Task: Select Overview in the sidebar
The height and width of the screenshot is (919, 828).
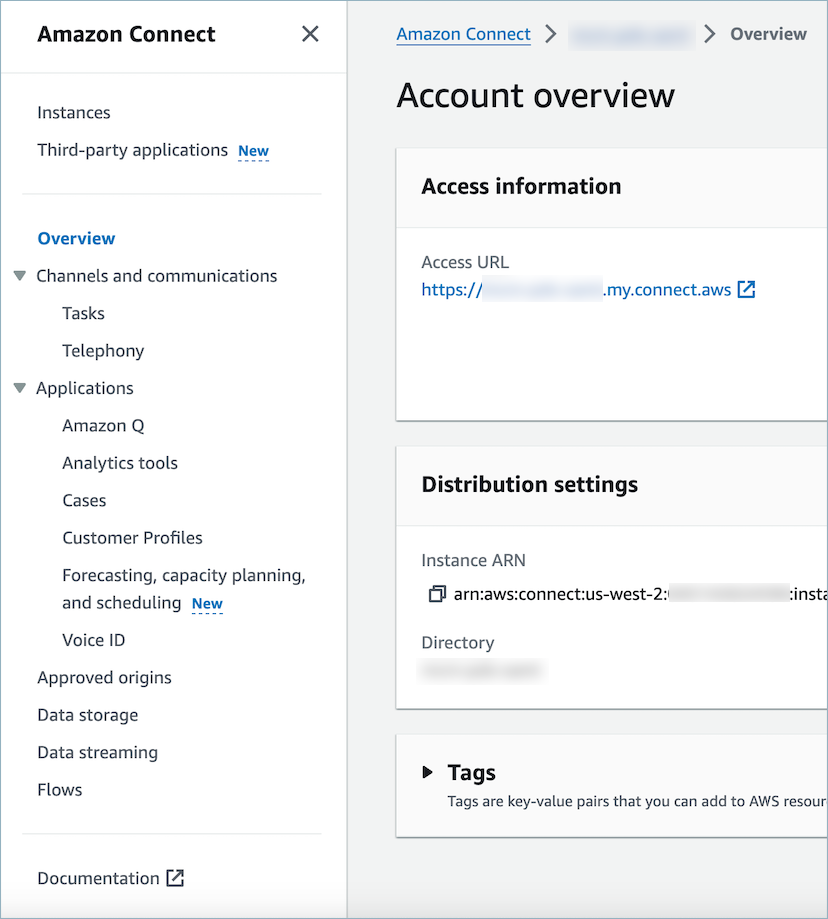Action: click(76, 238)
